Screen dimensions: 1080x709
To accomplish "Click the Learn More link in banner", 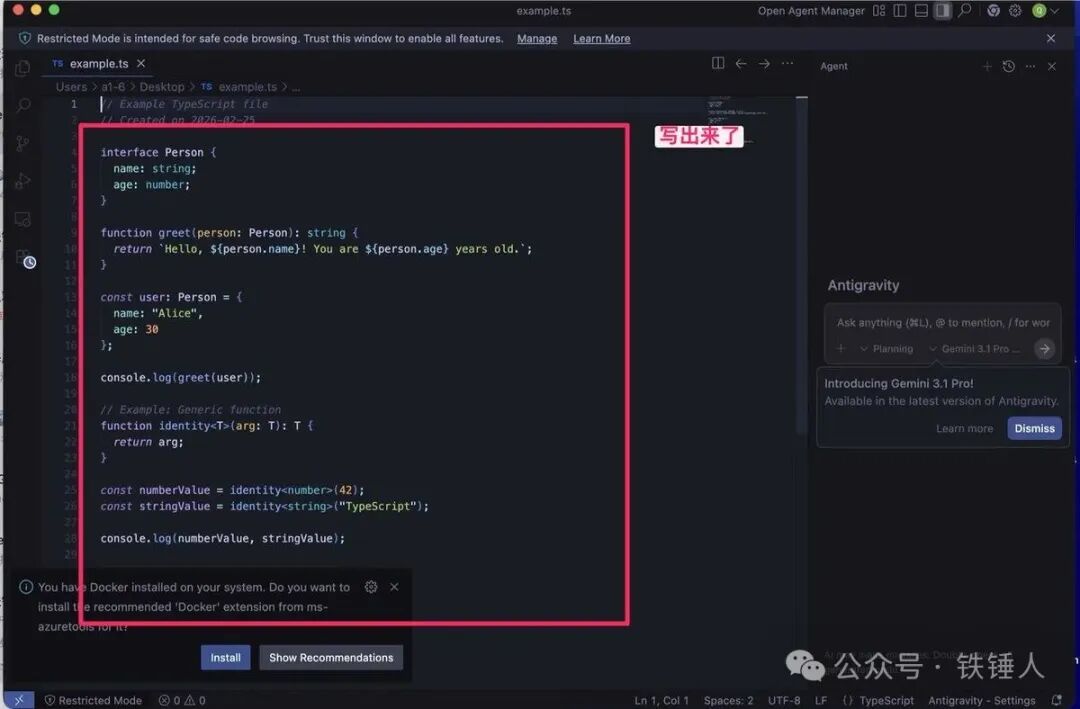I will coord(601,38).
